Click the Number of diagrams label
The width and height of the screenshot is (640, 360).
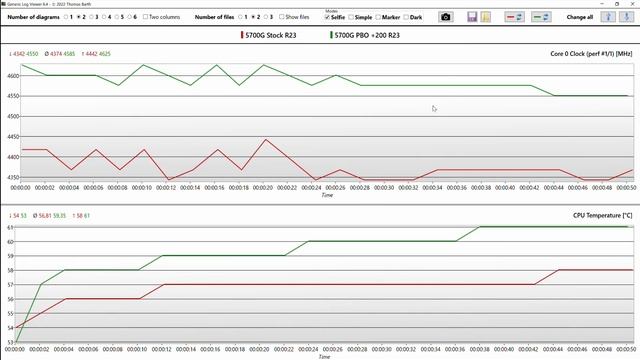click(33, 17)
